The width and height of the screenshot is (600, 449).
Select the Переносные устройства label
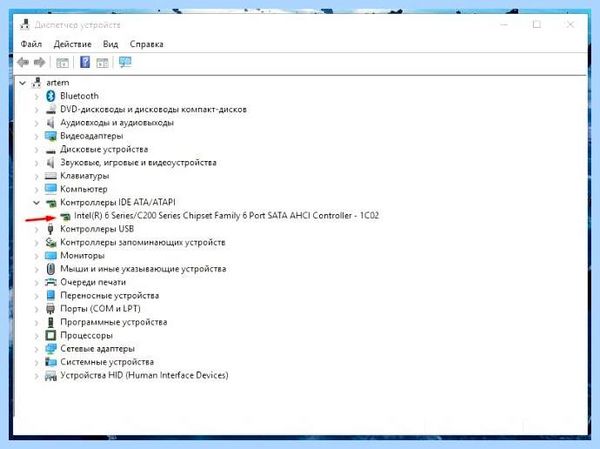coord(109,296)
